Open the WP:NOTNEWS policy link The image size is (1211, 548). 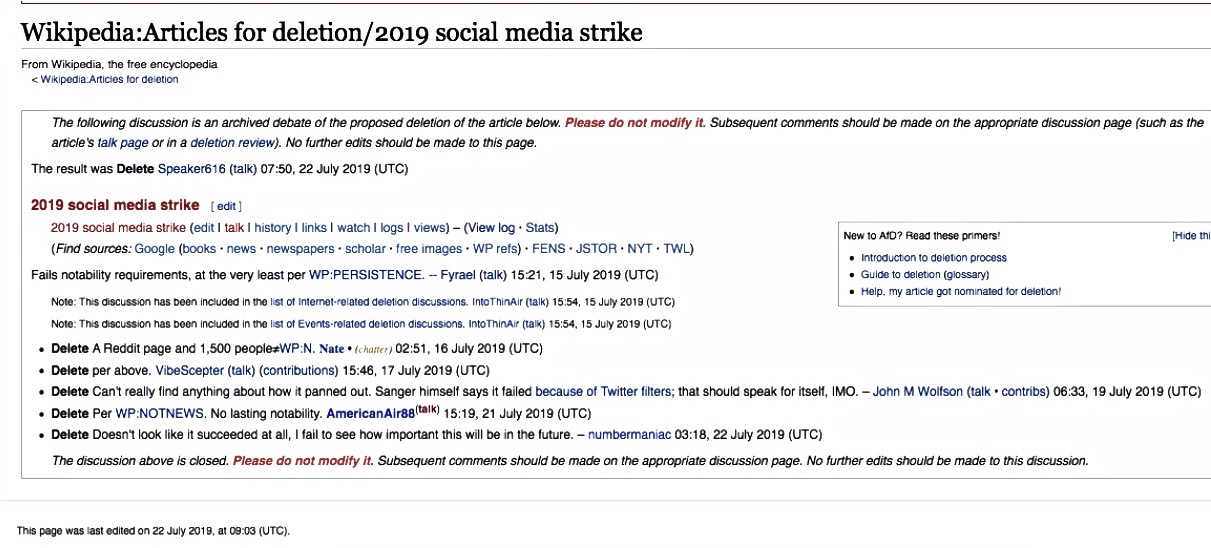click(161, 413)
